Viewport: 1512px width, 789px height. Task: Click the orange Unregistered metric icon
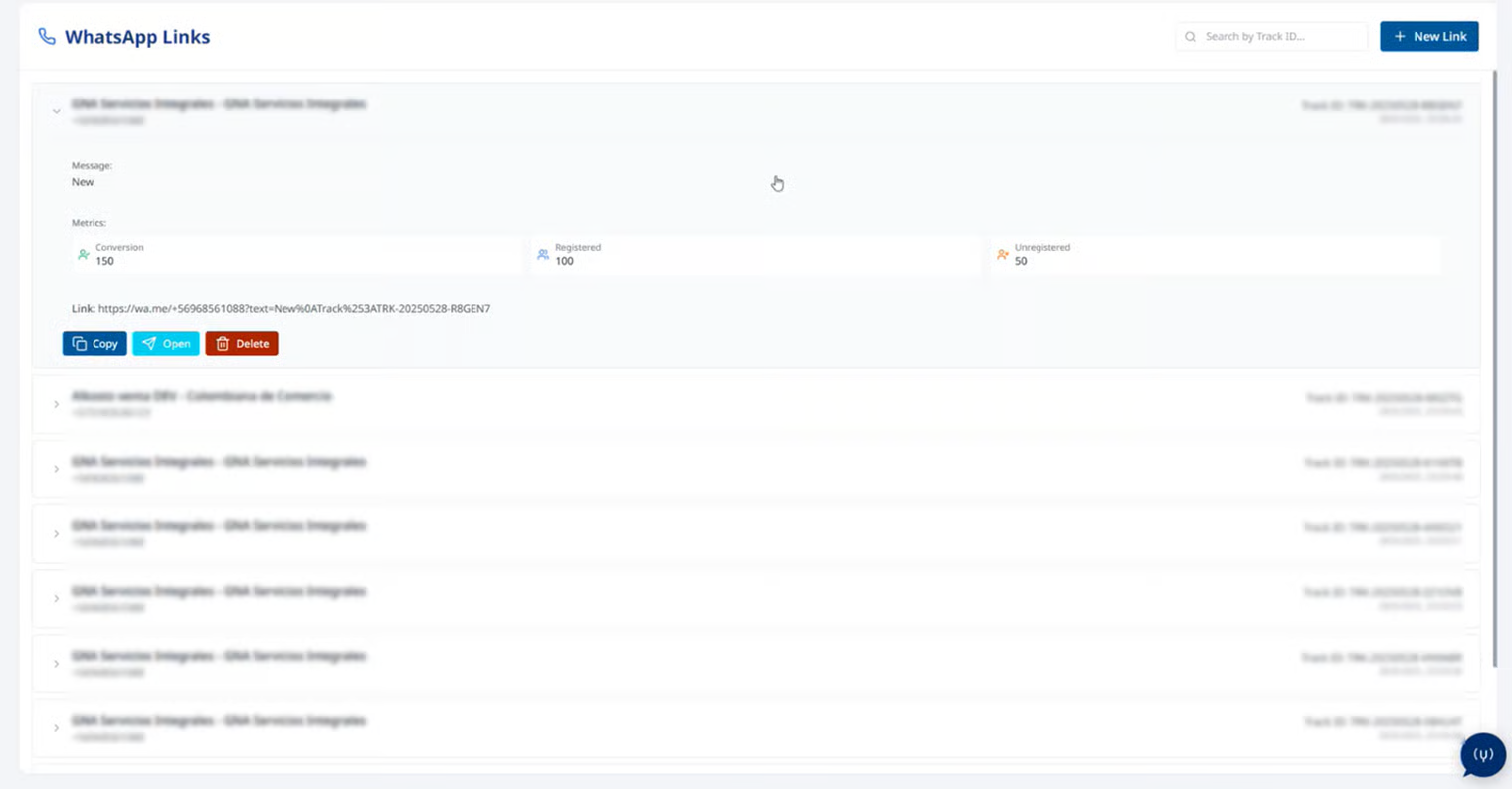pos(1003,255)
